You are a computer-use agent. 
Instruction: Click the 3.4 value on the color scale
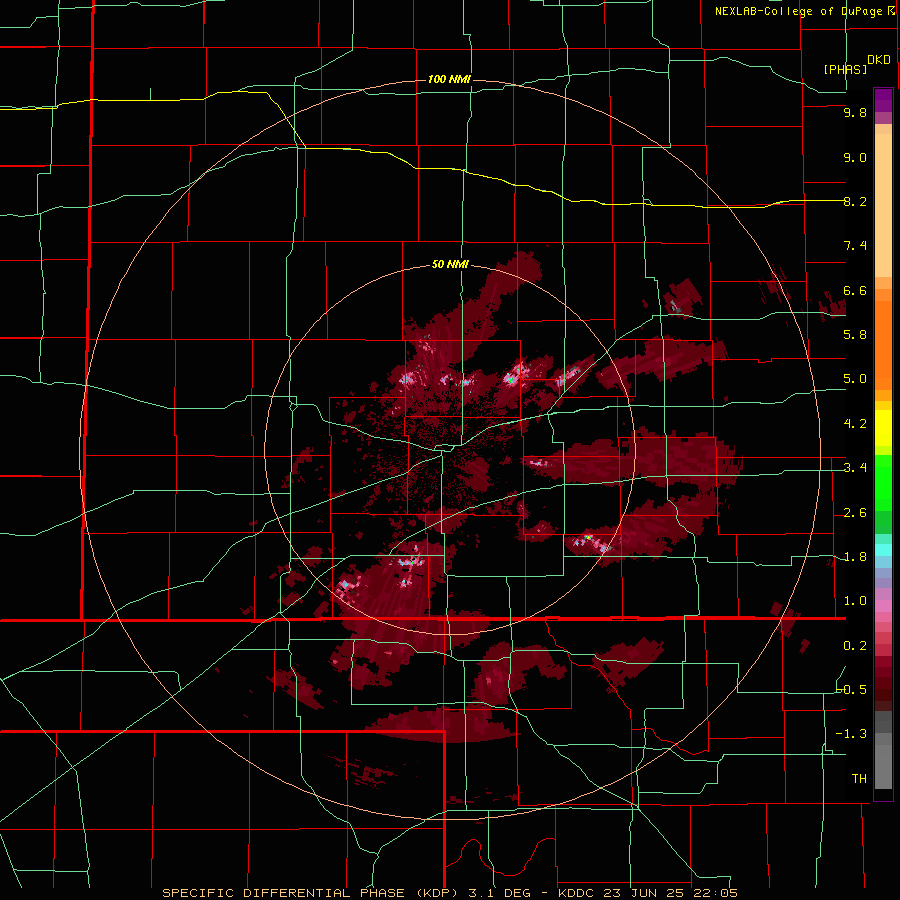pyautogui.click(x=855, y=468)
